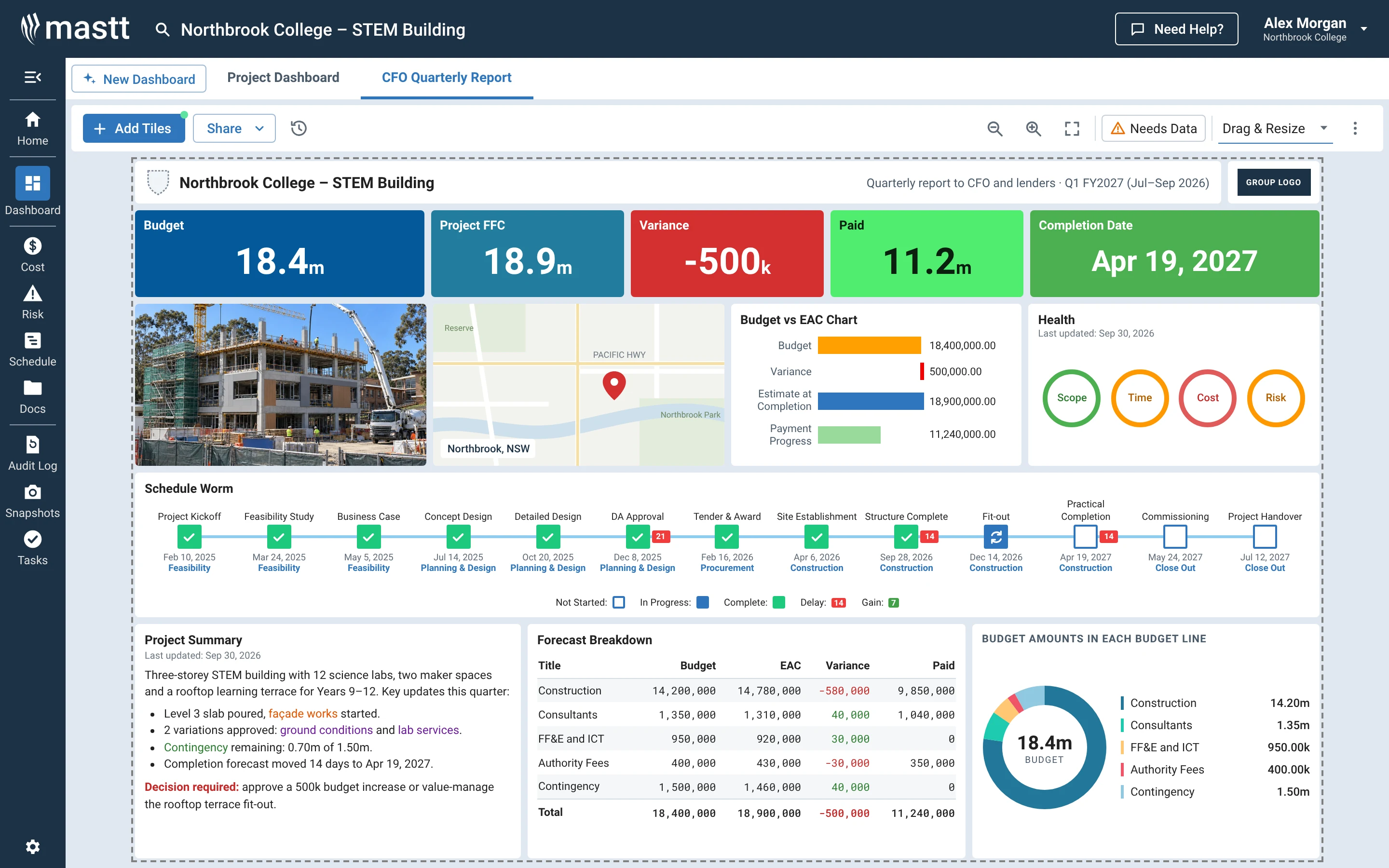Zoom out the dashboard

[x=994, y=129]
